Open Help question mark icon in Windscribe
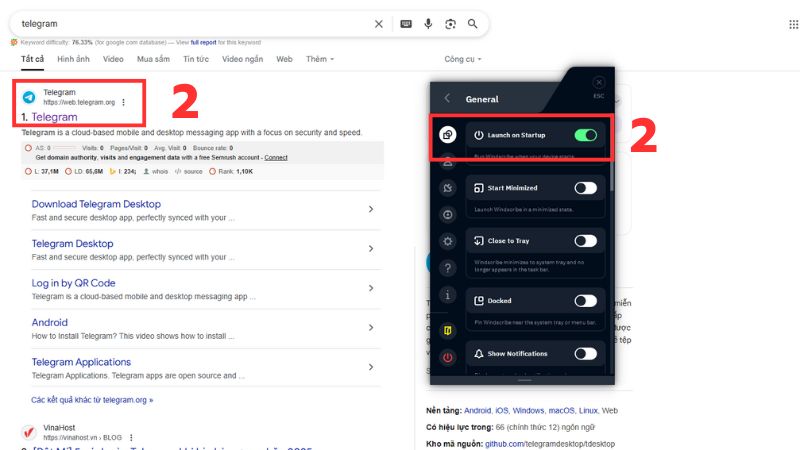 click(x=447, y=268)
